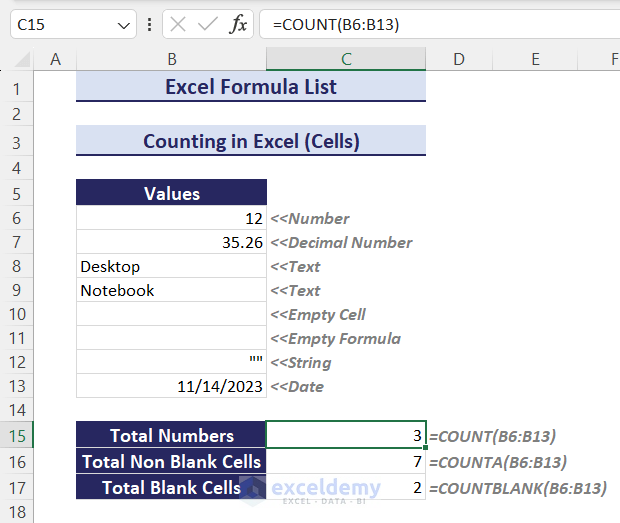Select result cell C15 showing 3
Image resolution: width=620 pixels, height=523 pixels.
pyautogui.click(x=346, y=435)
